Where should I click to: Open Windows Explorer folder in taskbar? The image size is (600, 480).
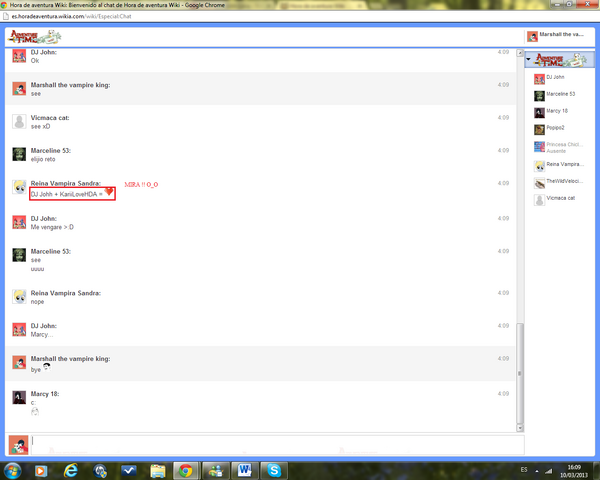157,471
